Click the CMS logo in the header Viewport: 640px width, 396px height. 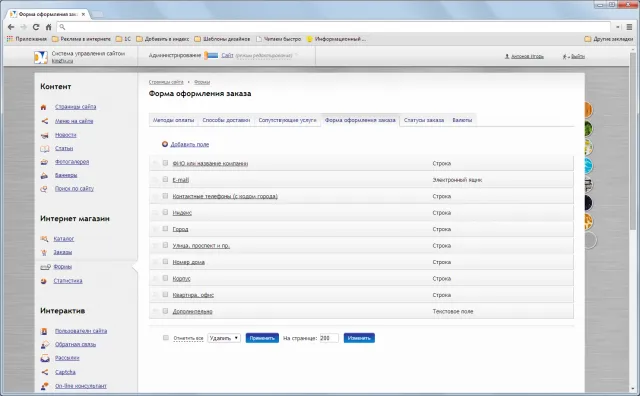41,57
